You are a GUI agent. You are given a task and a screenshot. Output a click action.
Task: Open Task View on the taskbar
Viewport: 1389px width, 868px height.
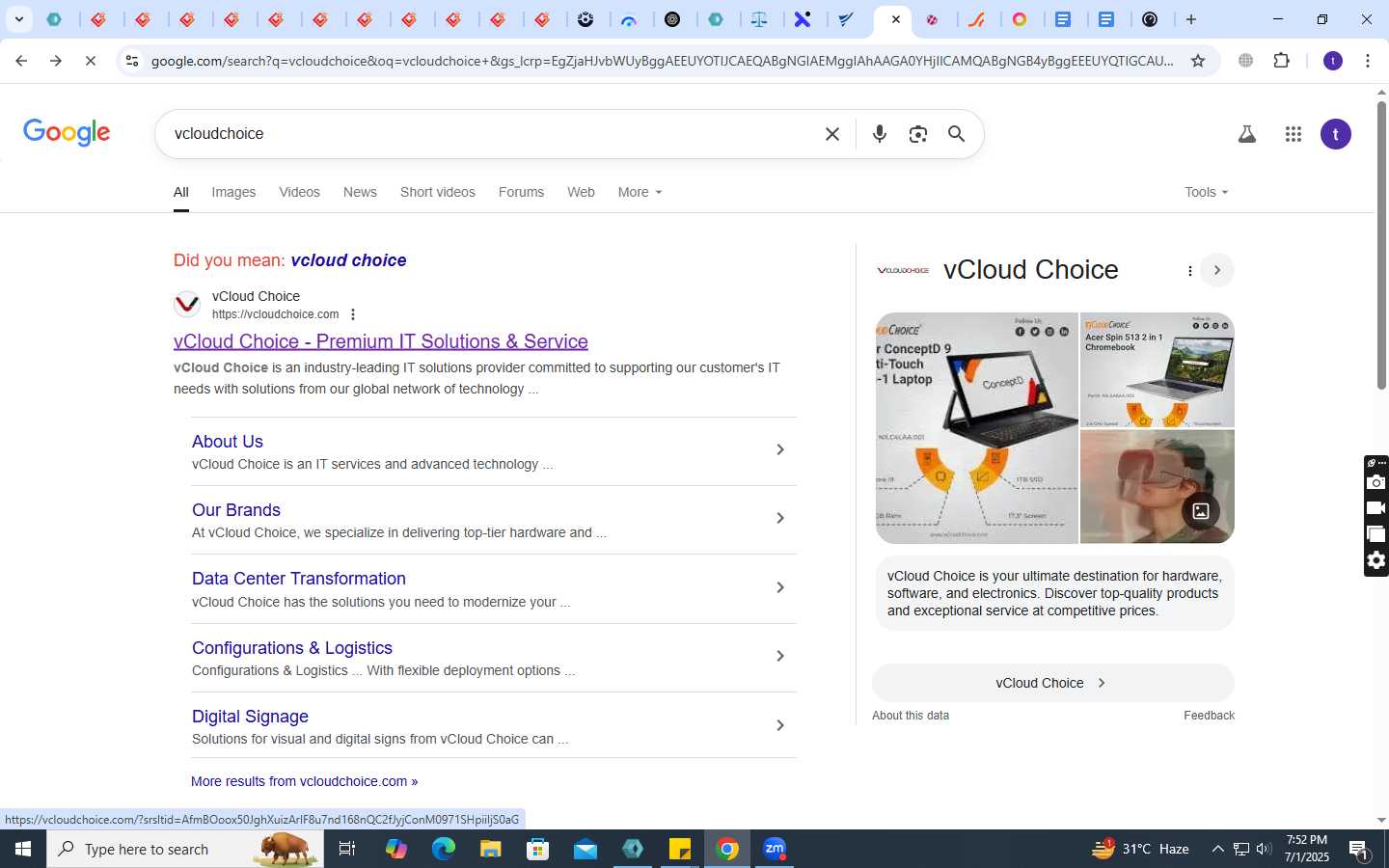[347, 849]
